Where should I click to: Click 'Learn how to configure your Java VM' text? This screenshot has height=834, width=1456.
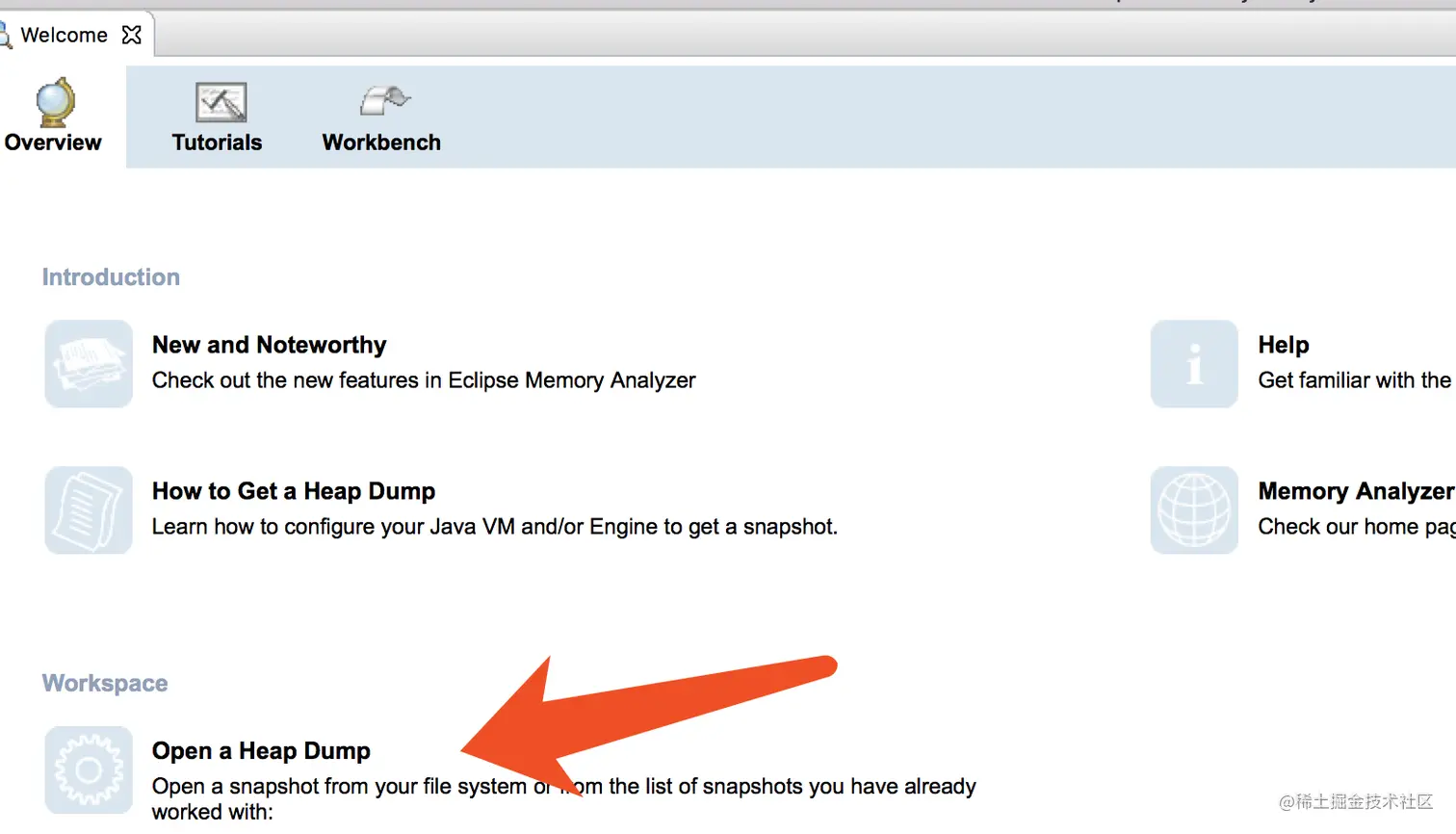495,527
